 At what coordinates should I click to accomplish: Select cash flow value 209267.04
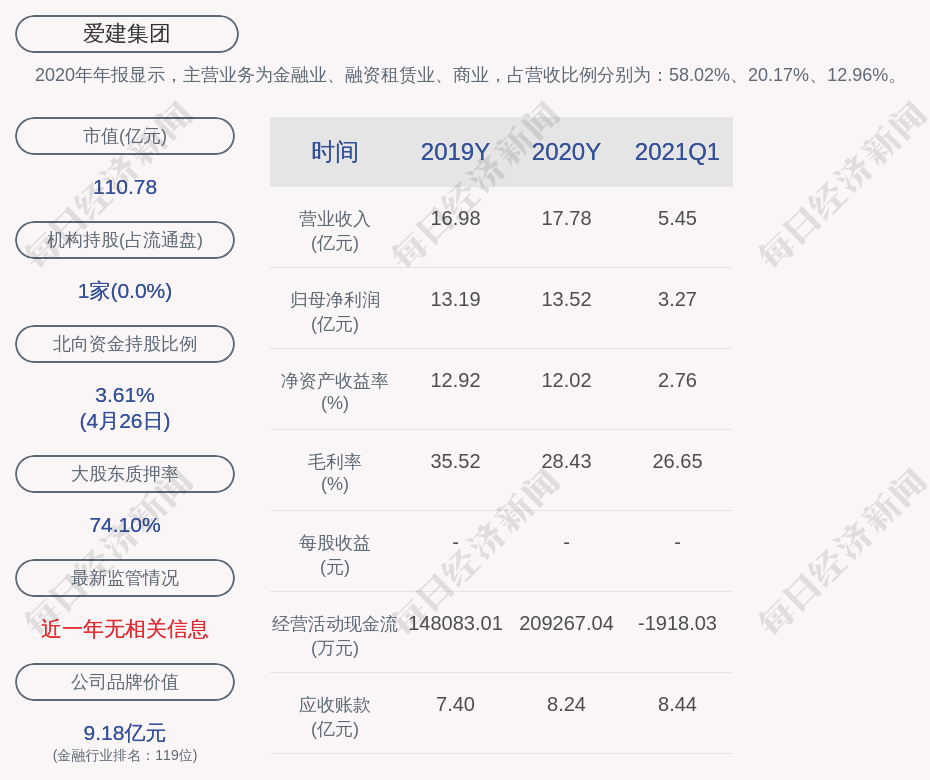pyautogui.click(x=566, y=623)
